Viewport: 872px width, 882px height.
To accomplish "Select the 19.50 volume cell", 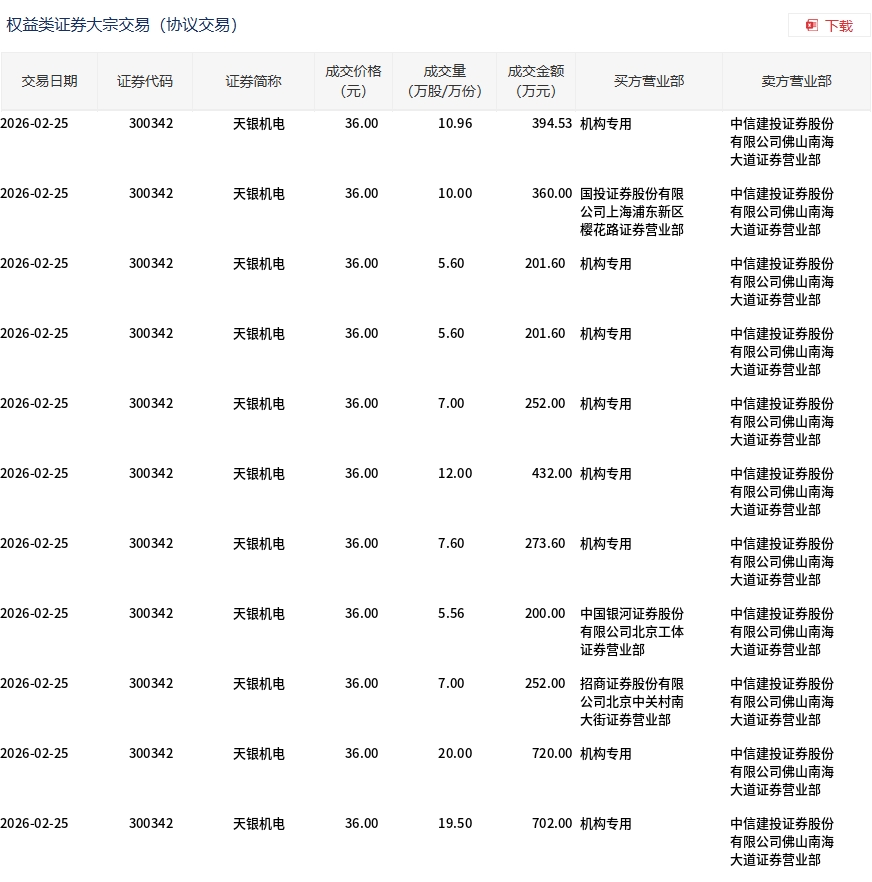I will 455,824.
